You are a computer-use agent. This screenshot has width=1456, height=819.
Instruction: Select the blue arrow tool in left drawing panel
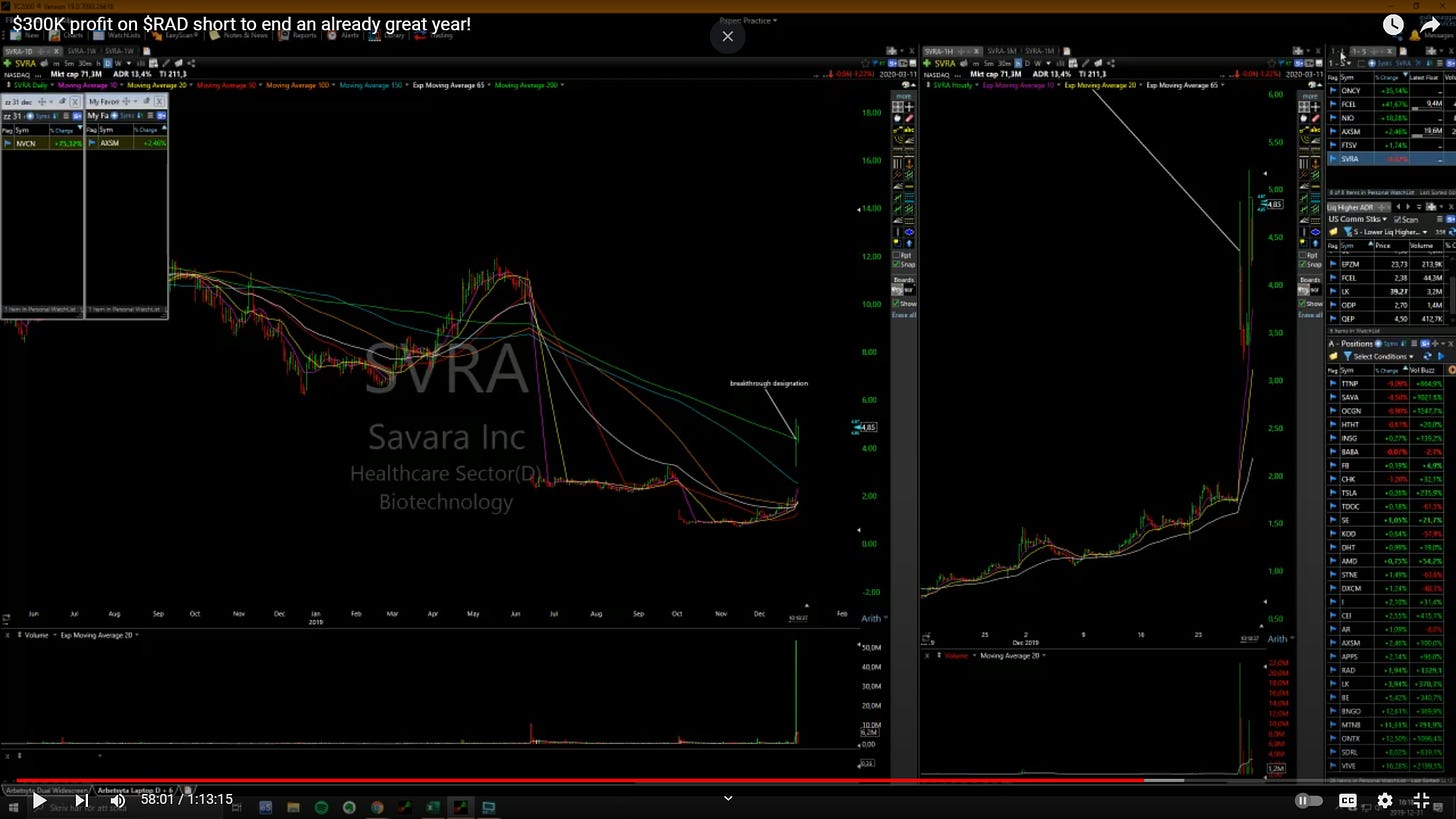pyautogui.click(x=909, y=242)
